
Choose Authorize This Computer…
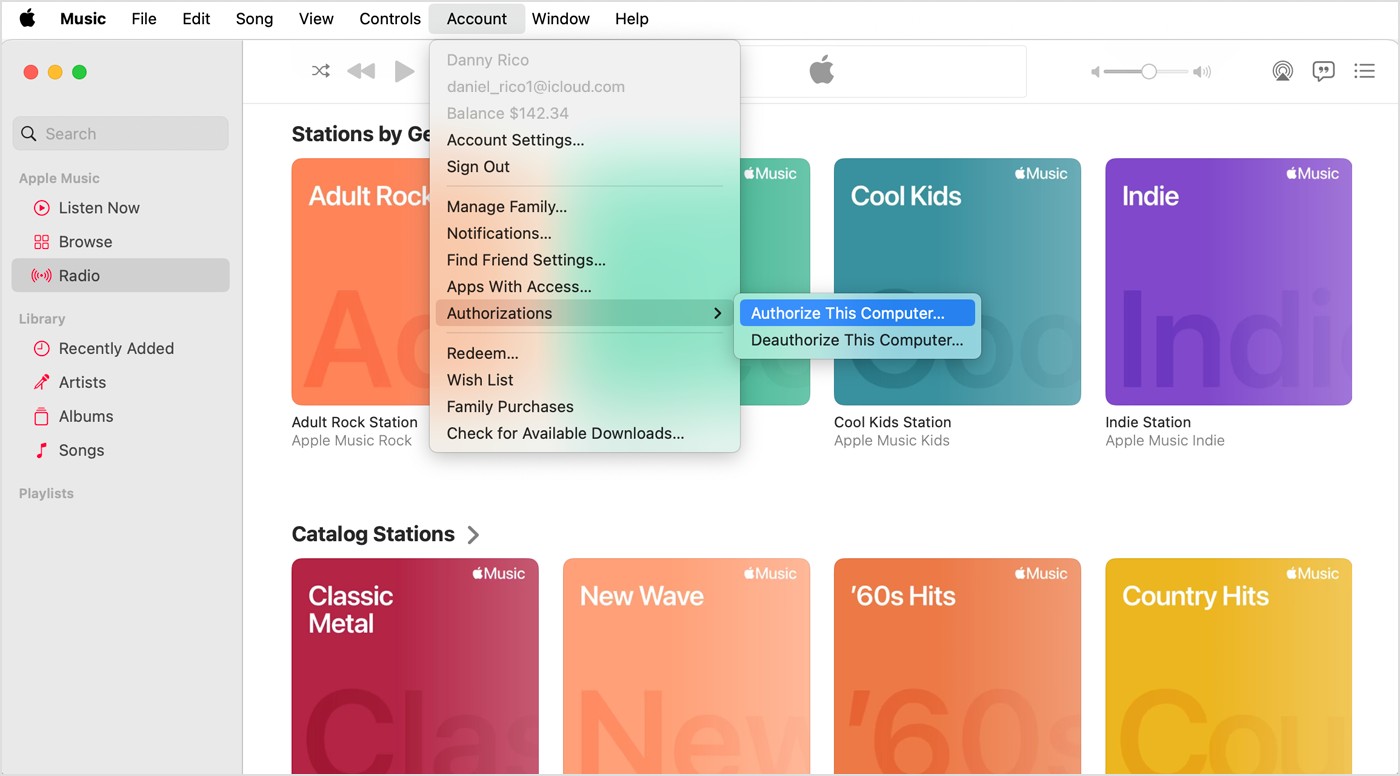point(857,313)
